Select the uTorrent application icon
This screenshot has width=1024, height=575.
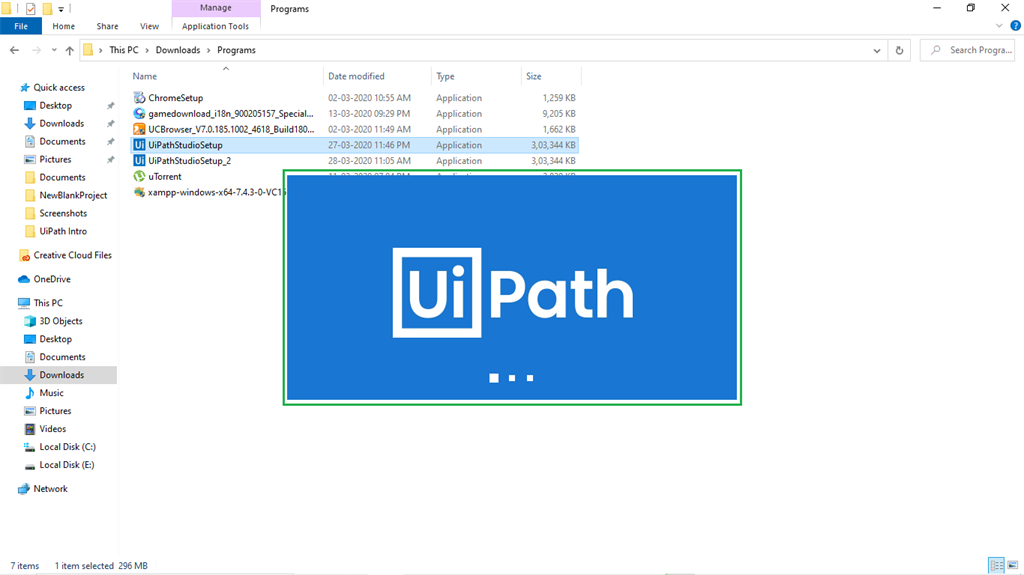[139, 176]
